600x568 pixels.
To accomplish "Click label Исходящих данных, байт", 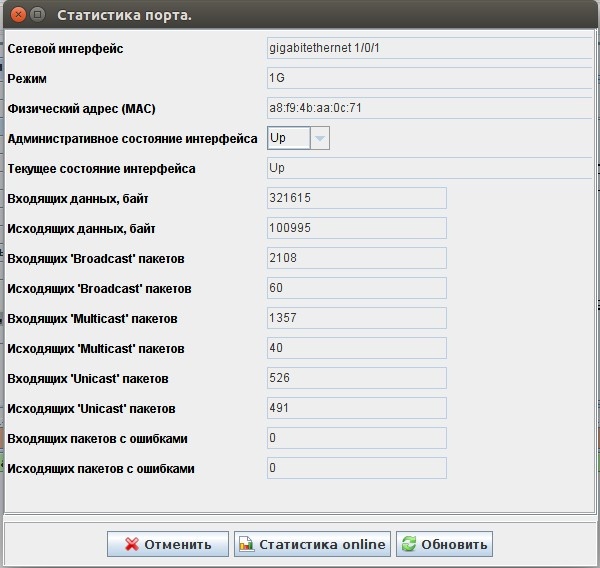I will [x=82, y=229].
